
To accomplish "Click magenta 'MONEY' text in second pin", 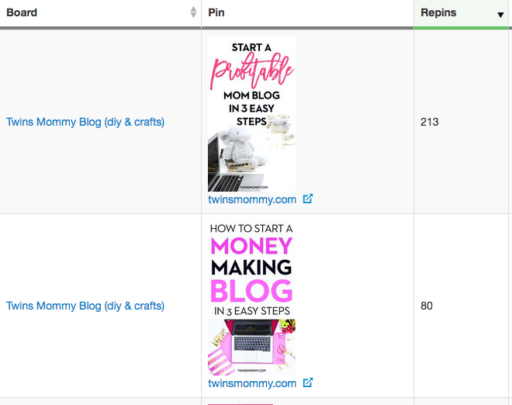I will pos(252,246).
